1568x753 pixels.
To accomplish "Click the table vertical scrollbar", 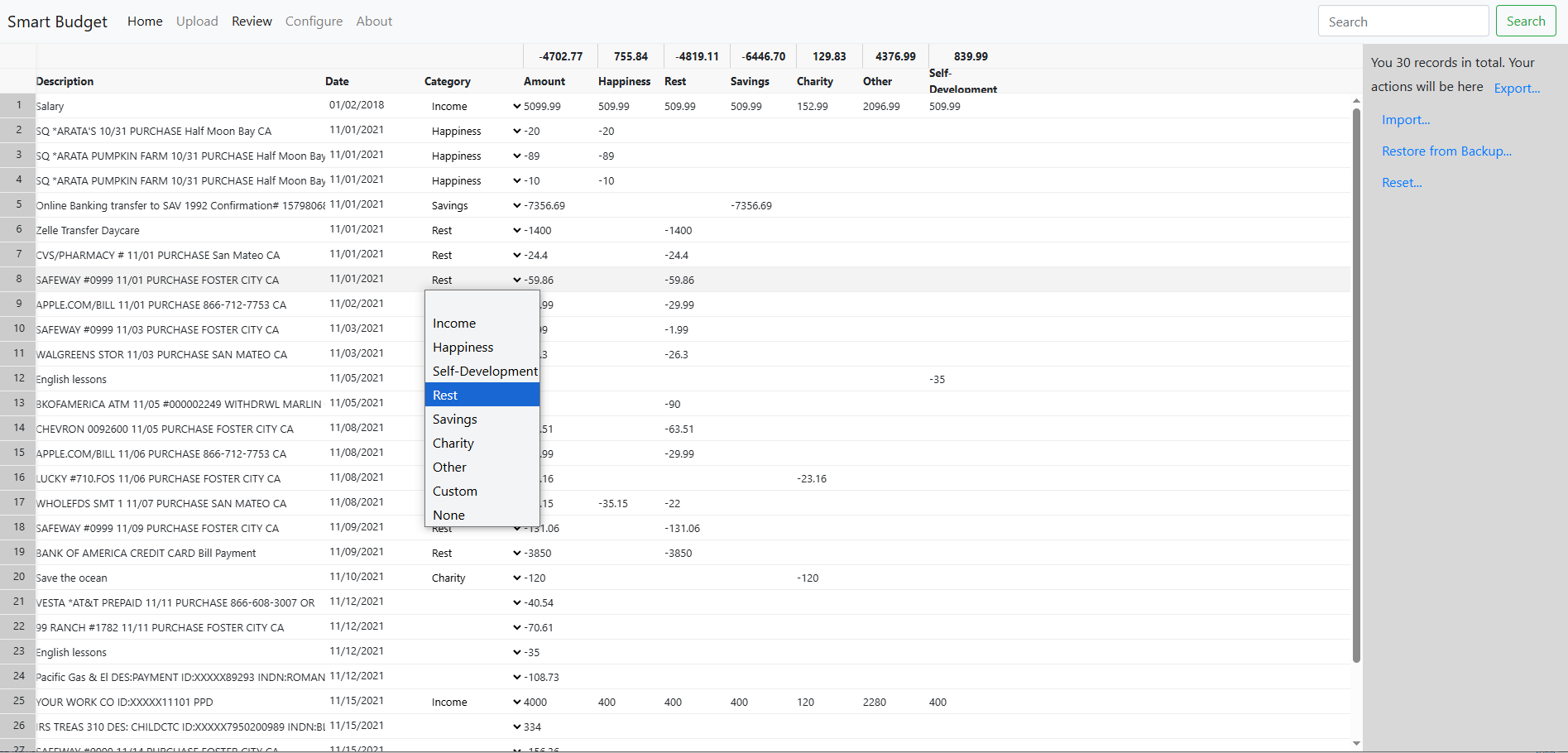I will [x=1355, y=381].
